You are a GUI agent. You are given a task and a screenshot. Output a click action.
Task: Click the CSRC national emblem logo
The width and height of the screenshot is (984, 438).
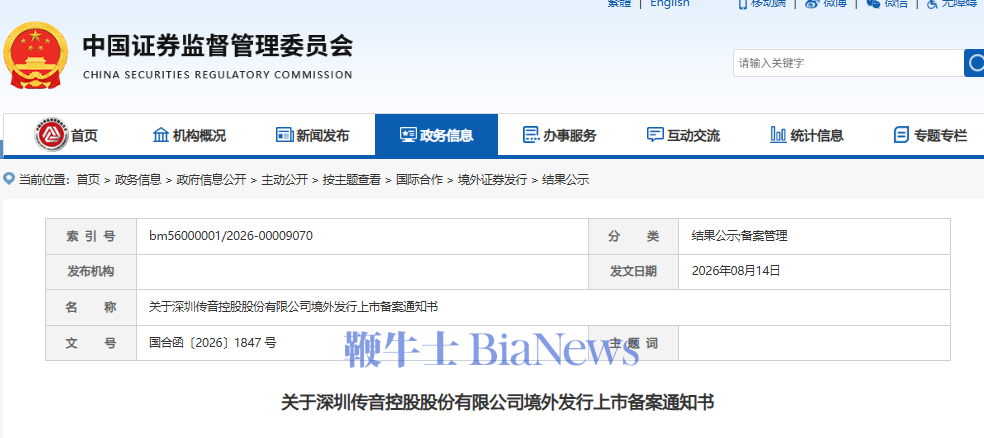(x=35, y=55)
